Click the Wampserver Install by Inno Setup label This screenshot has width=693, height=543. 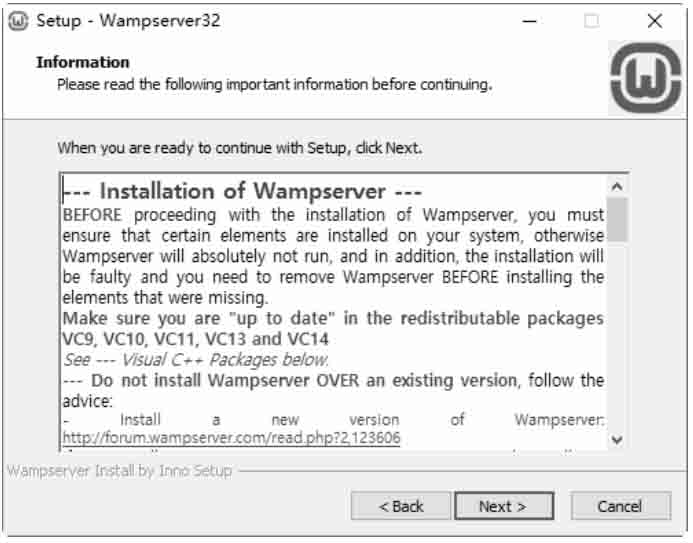click(119, 471)
